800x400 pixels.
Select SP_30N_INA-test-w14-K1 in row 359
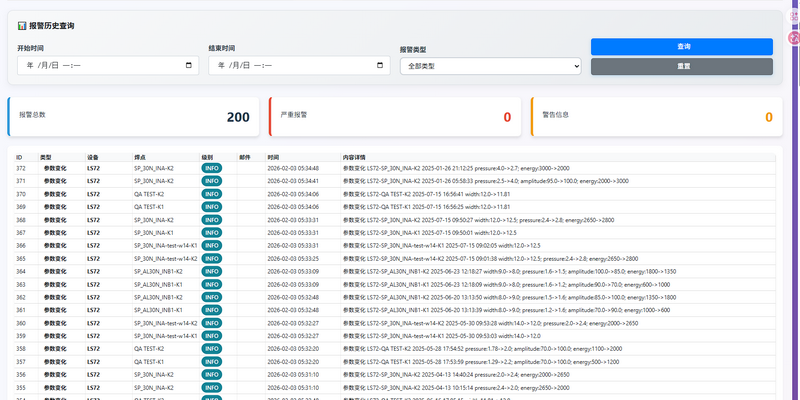point(166,336)
